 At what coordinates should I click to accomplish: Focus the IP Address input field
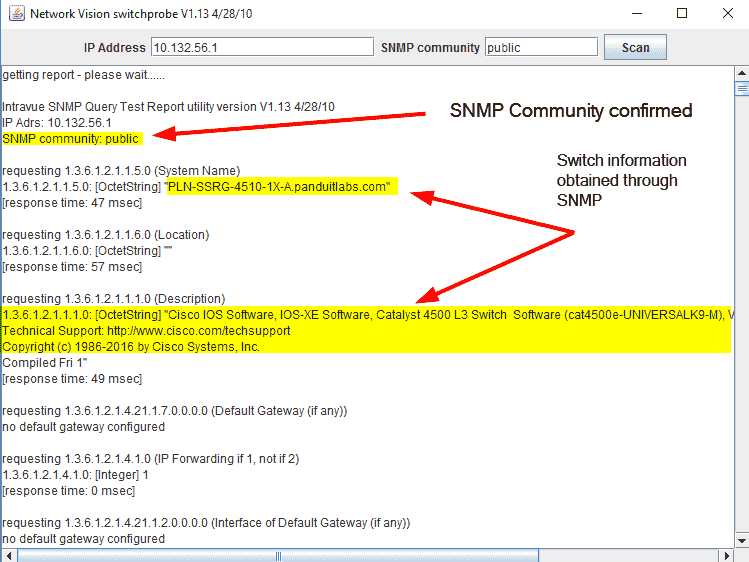[262, 47]
